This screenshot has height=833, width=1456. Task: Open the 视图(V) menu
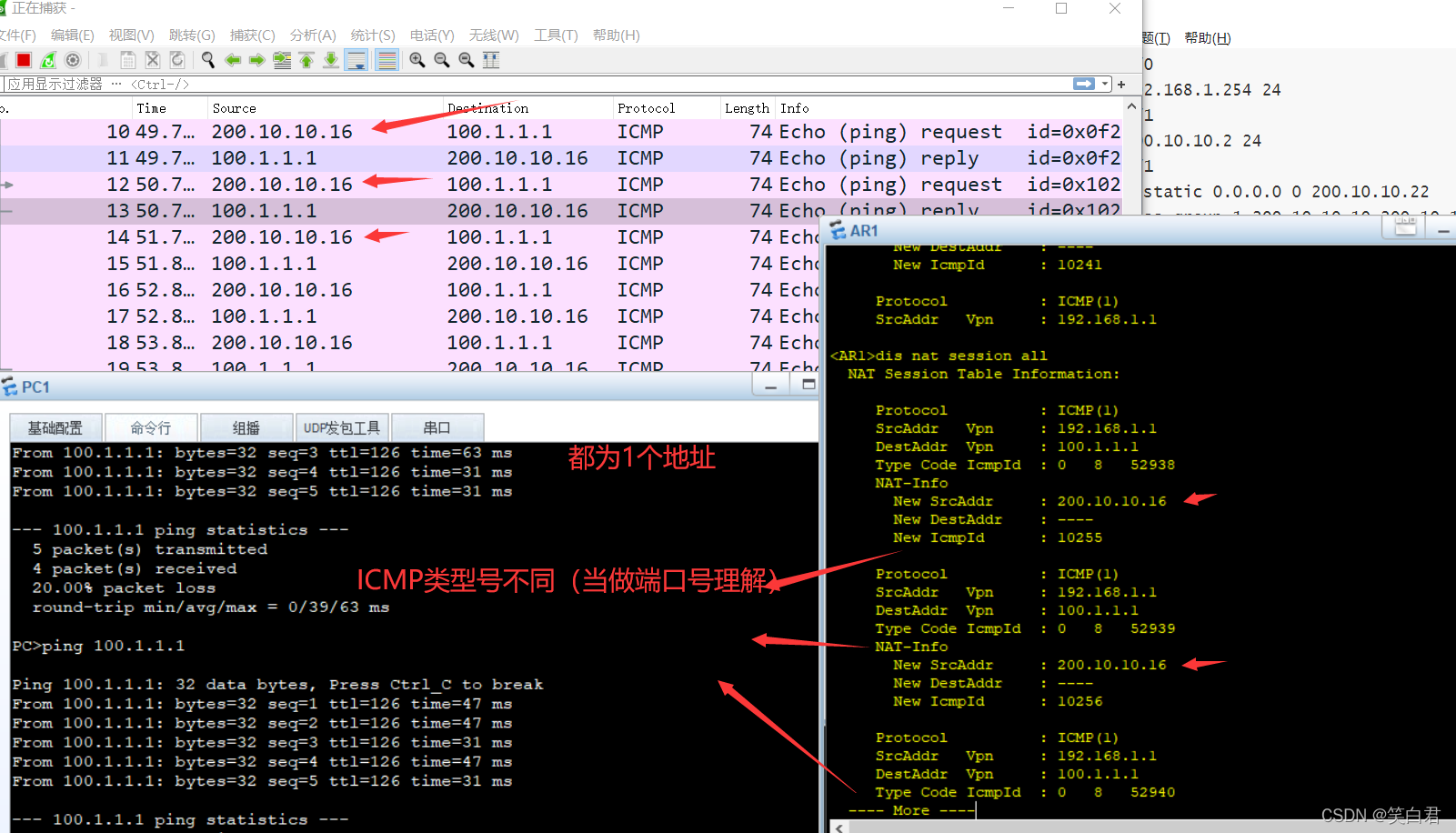tap(131, 35)
